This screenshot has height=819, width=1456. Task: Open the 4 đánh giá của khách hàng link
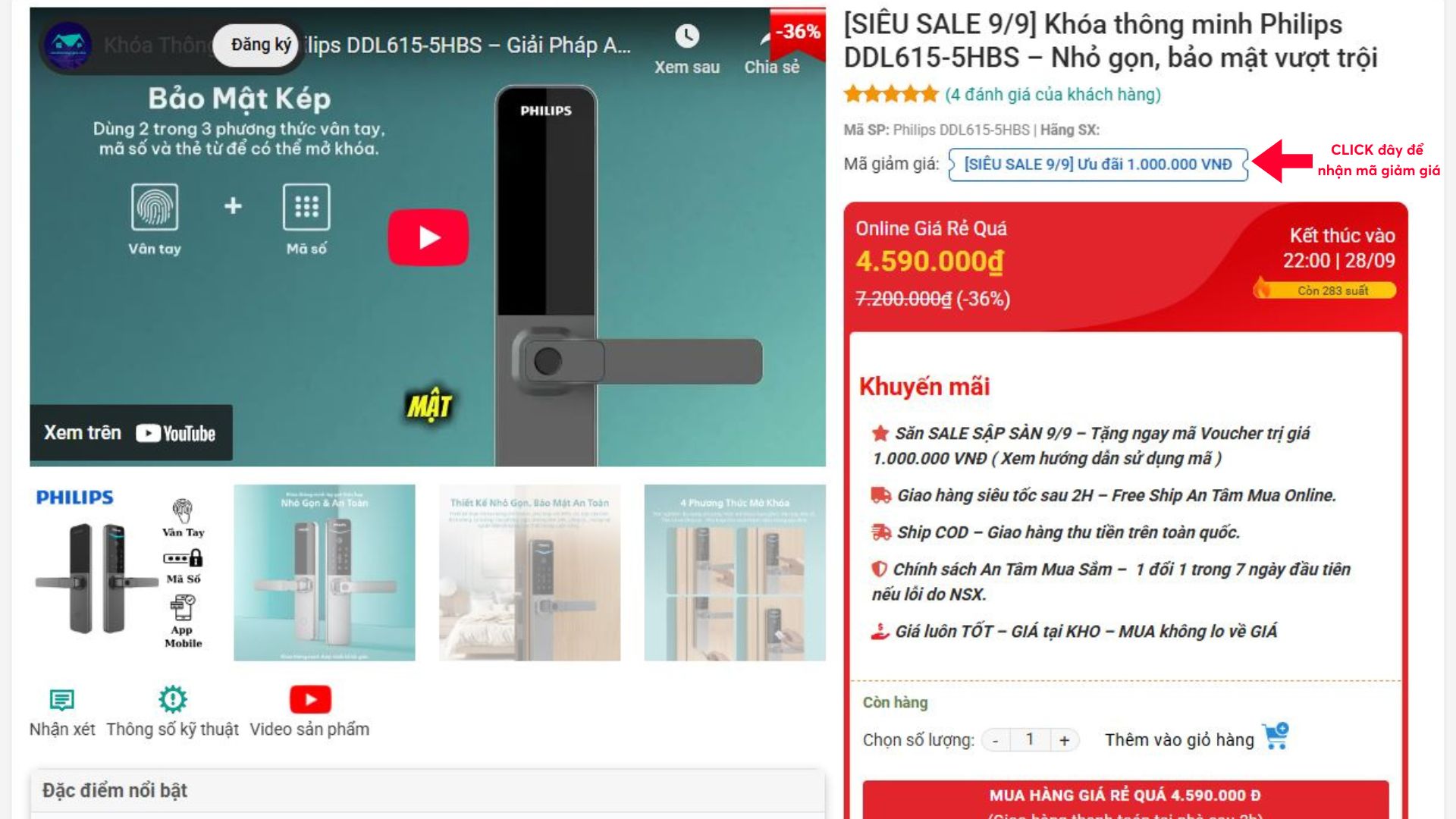[x=1053, y=95]
